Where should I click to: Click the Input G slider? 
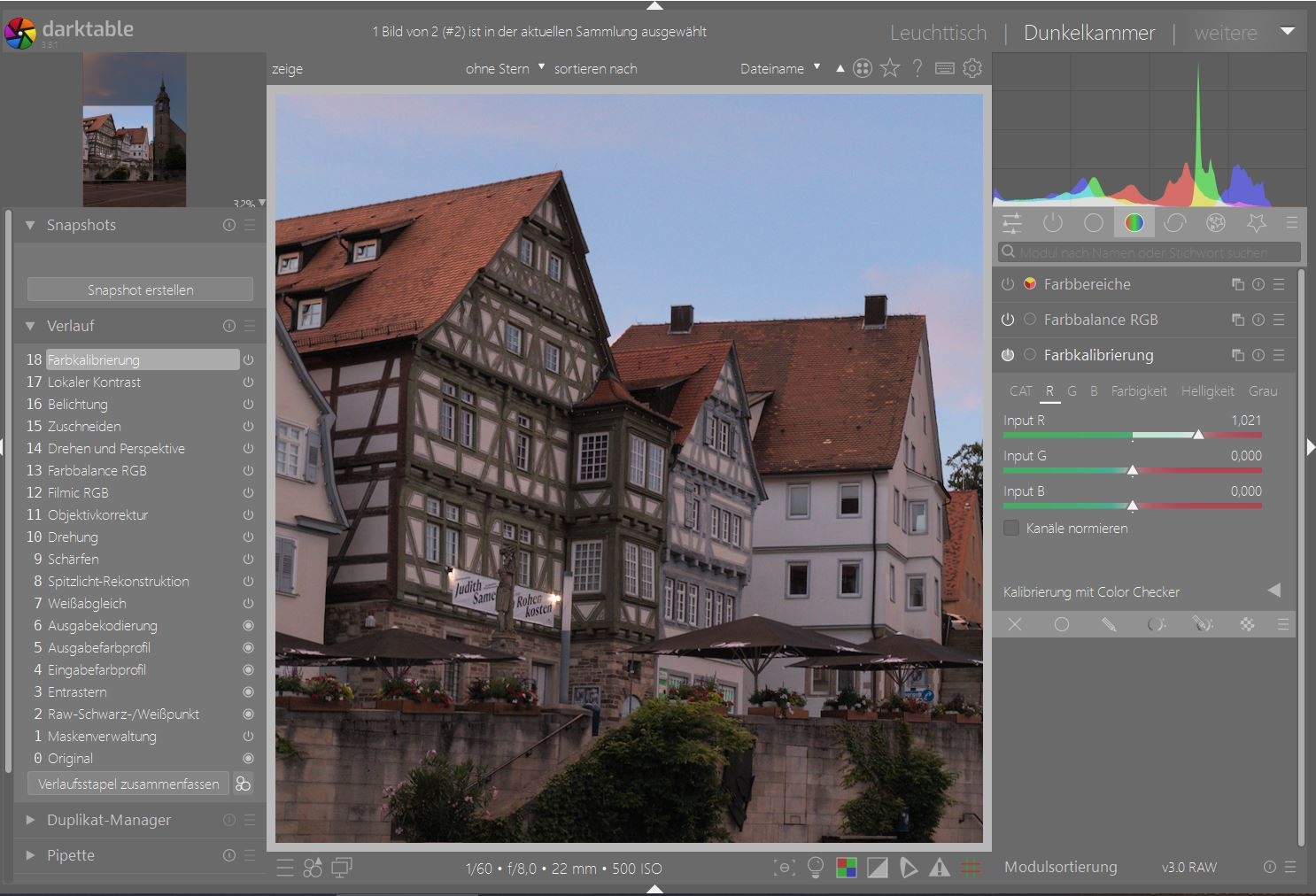point(1132,470)
